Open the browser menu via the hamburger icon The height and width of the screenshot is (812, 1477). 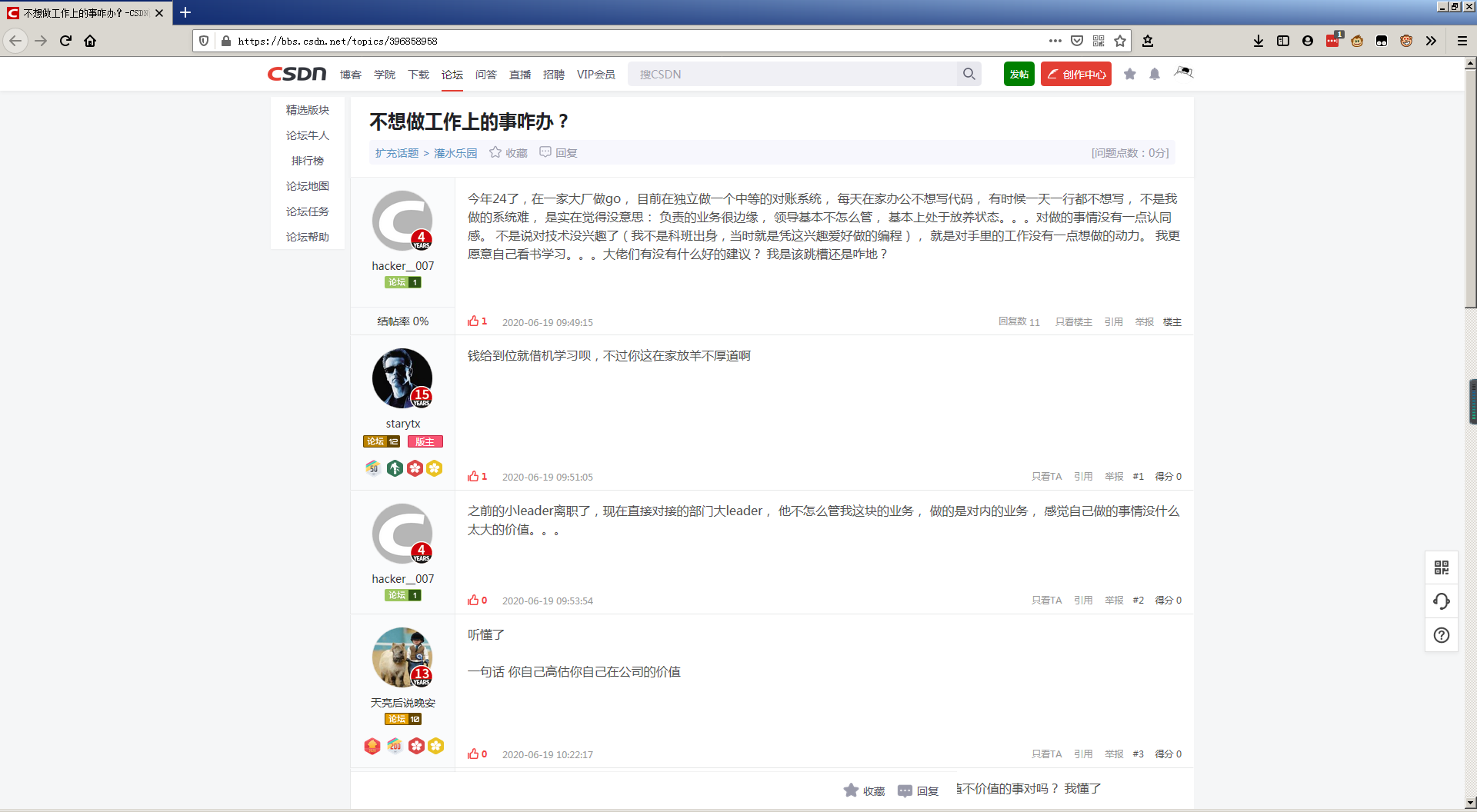pyautogui.click(x=1463, y=41)
